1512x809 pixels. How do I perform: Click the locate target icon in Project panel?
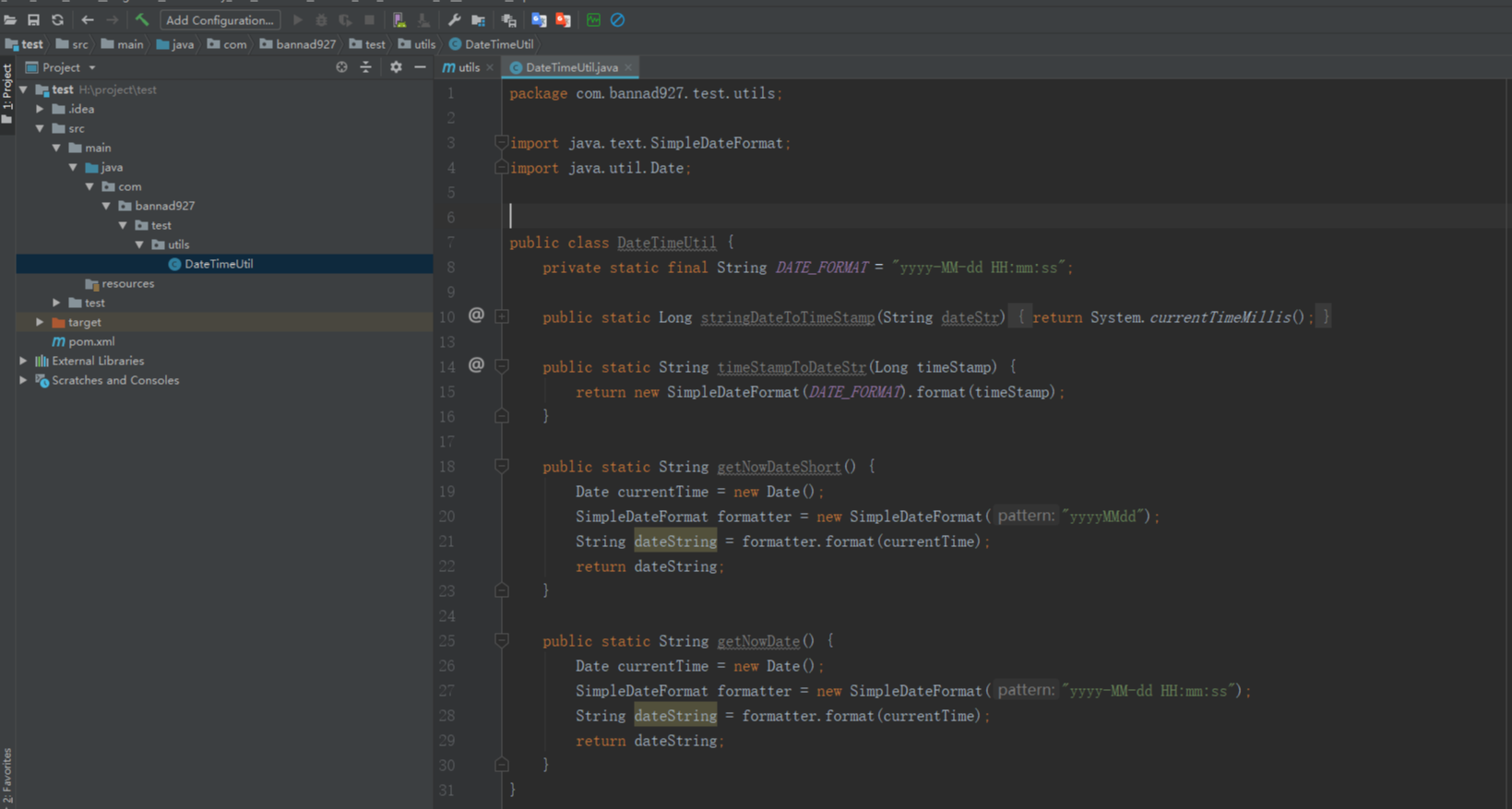tap(342, 67)
